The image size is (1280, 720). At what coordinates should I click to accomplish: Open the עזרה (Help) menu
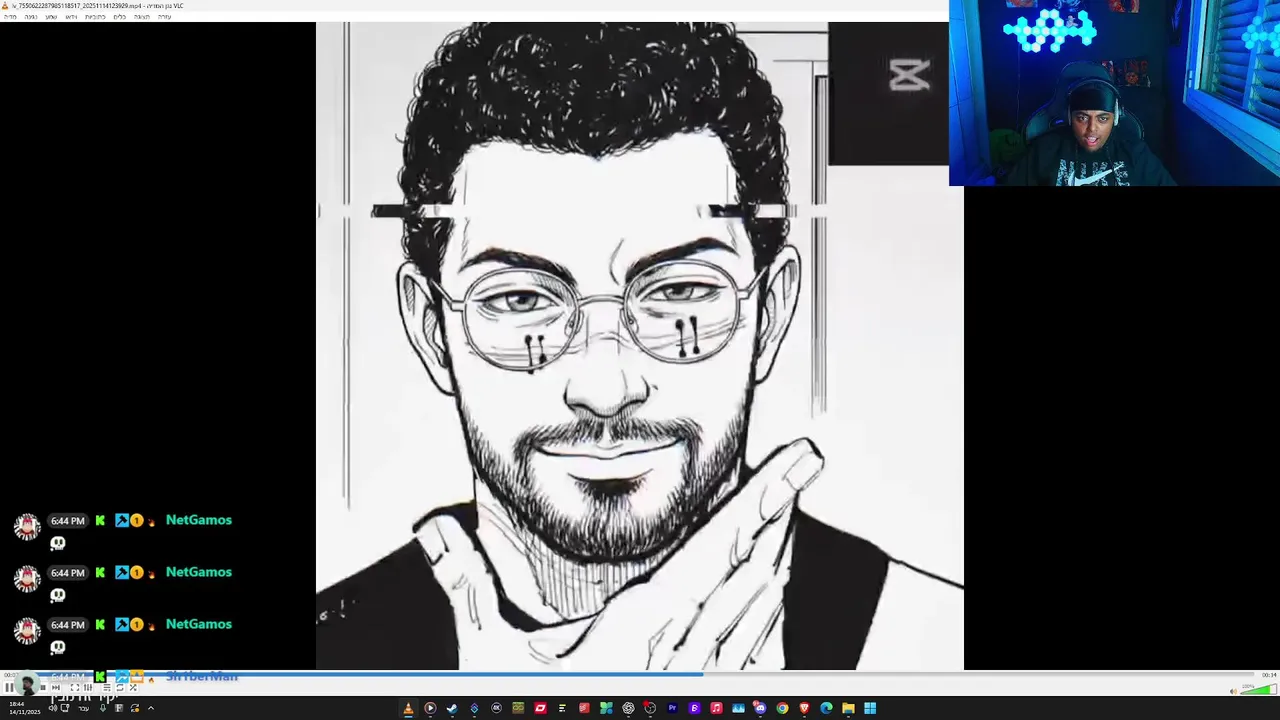pyautogui.click(x=165, y=17)
